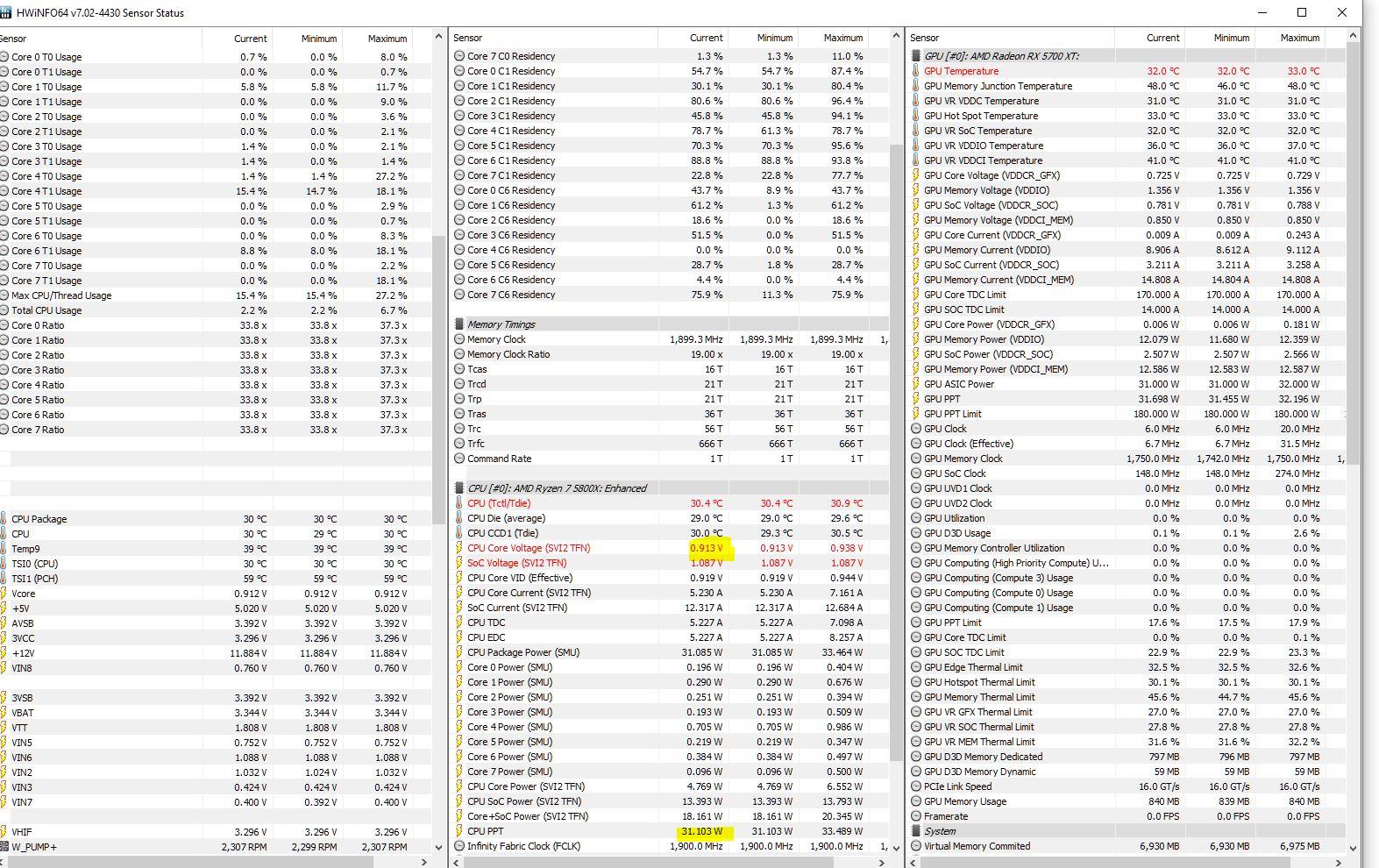This screenshot has width=1379, height=868.
Task: Select the GPU Edge Thermal Limit row
Action: pos(1127,667)
